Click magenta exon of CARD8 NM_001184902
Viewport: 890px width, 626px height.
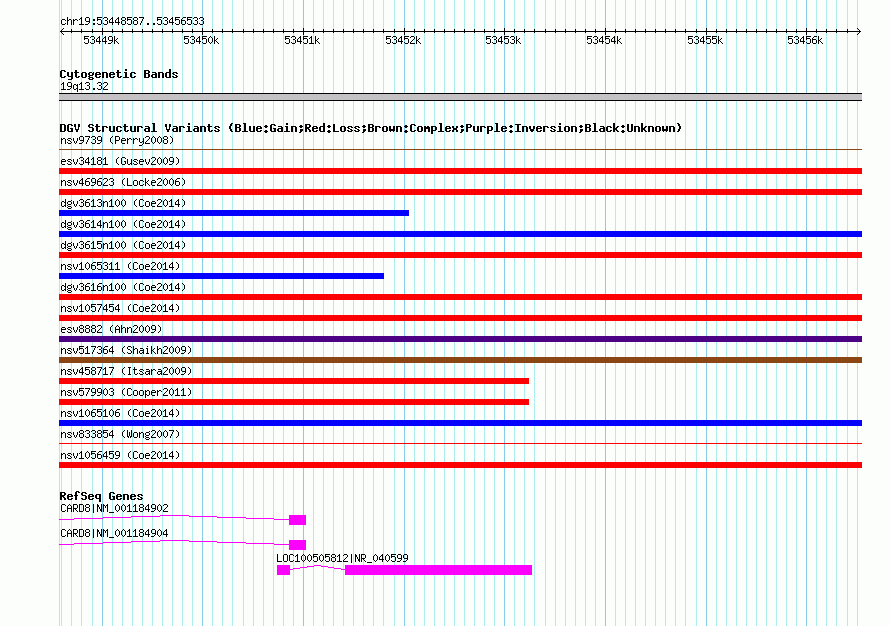click(297, 520)
